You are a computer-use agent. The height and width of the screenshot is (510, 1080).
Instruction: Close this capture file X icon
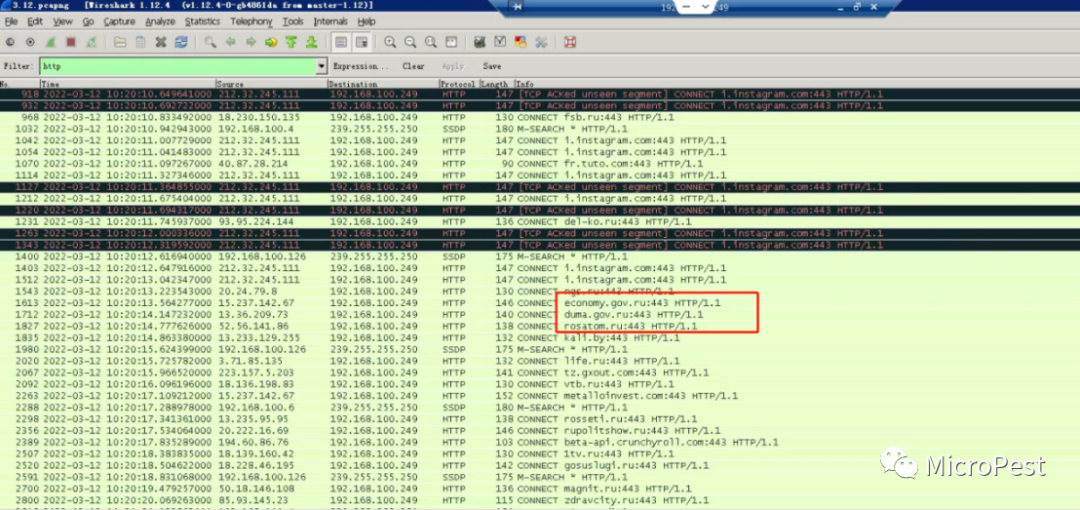(160, 43)
